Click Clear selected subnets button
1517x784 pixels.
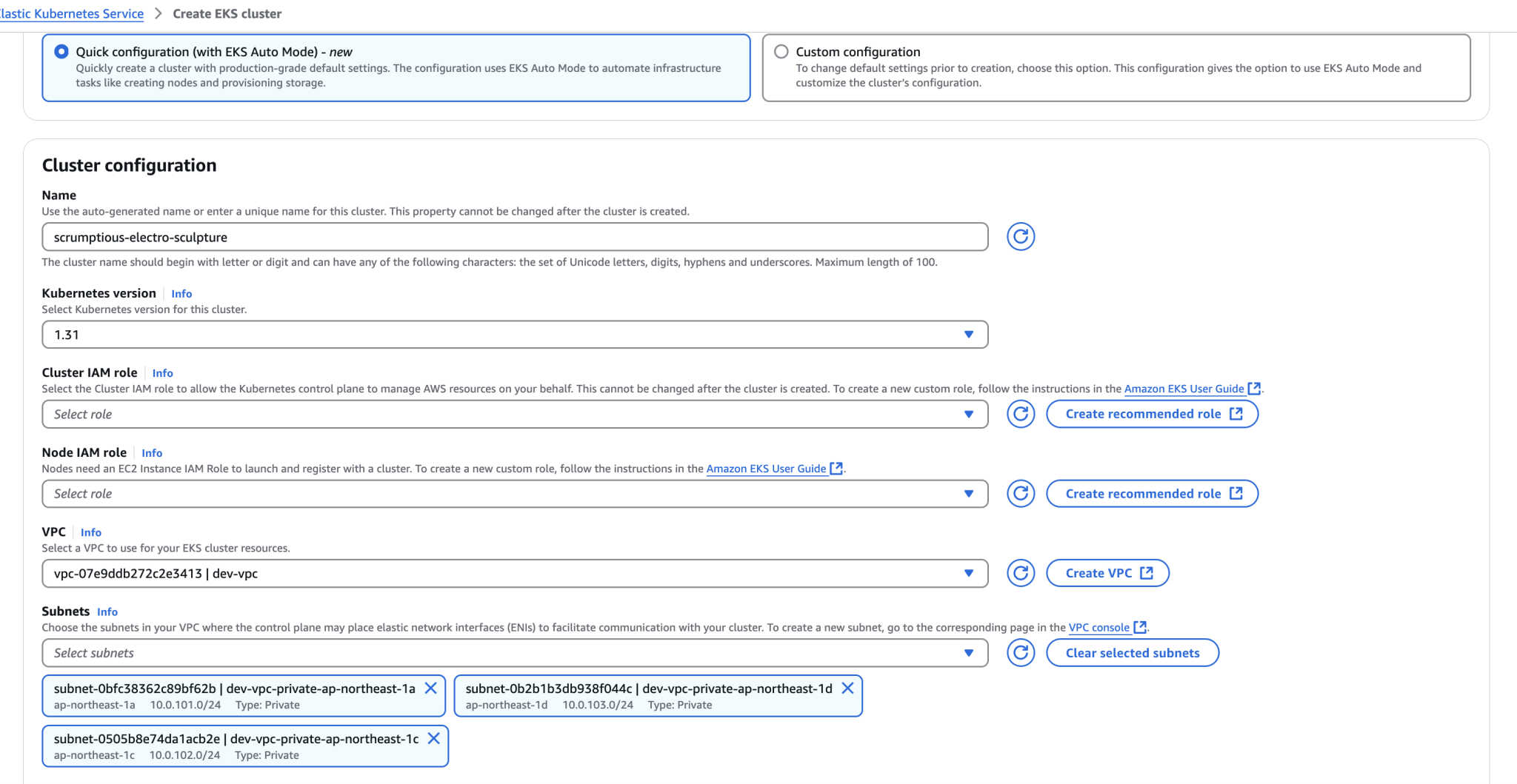pos(1132,653)
